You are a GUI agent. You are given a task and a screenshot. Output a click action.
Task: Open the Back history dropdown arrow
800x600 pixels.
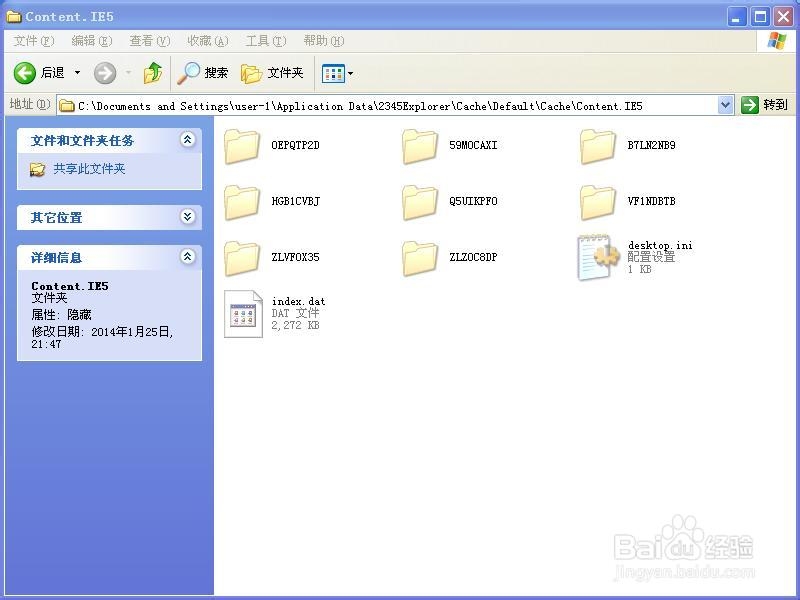[78, 73]
